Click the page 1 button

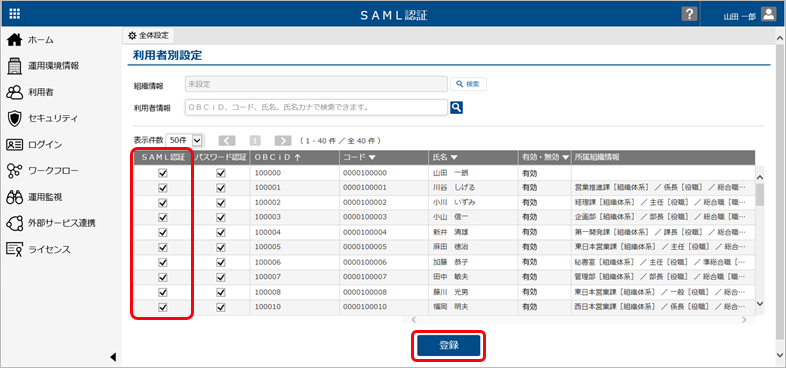(x=255, y=140)
